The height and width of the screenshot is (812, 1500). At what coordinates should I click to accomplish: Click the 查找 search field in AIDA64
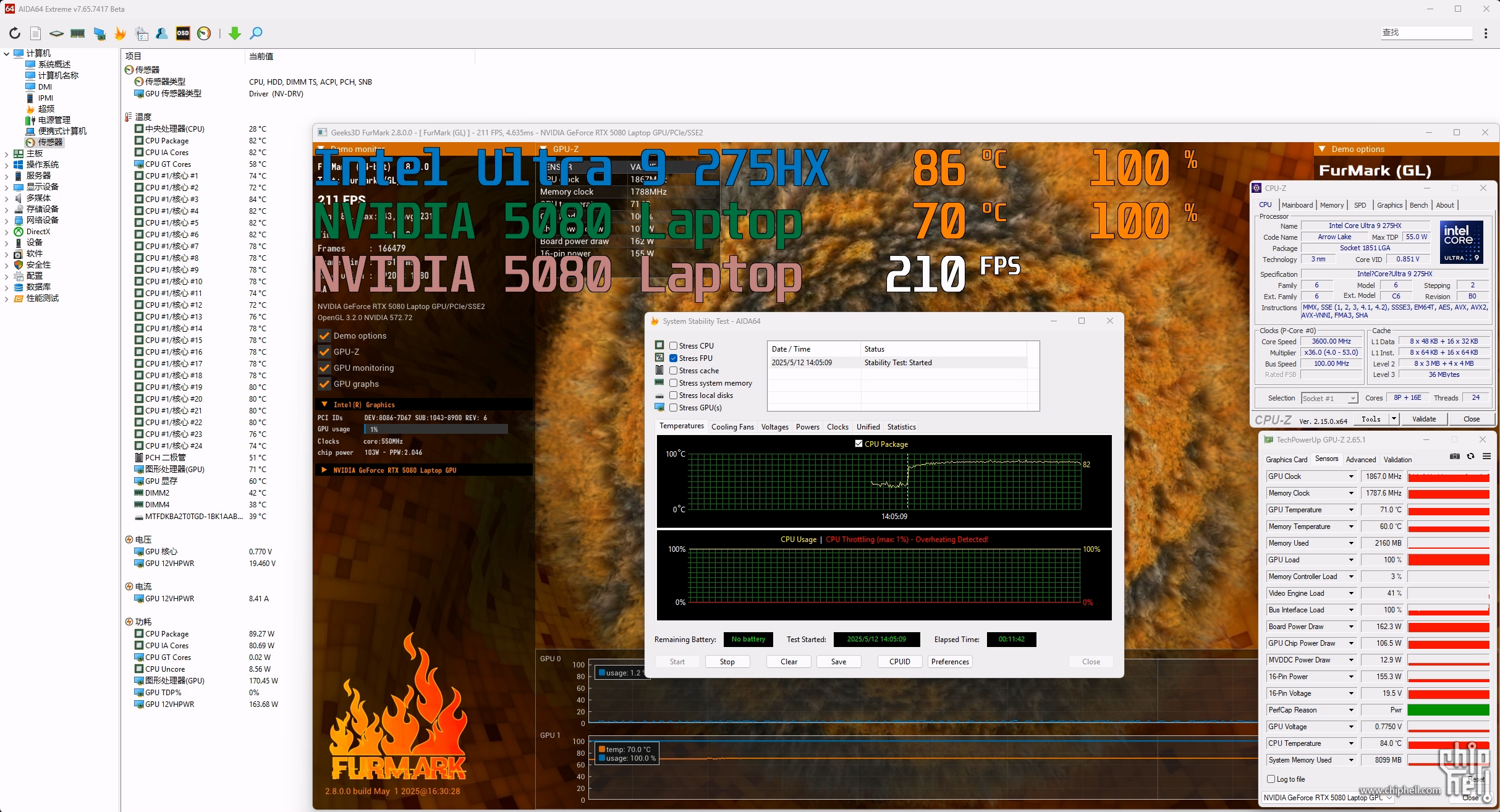(1426, 33)
